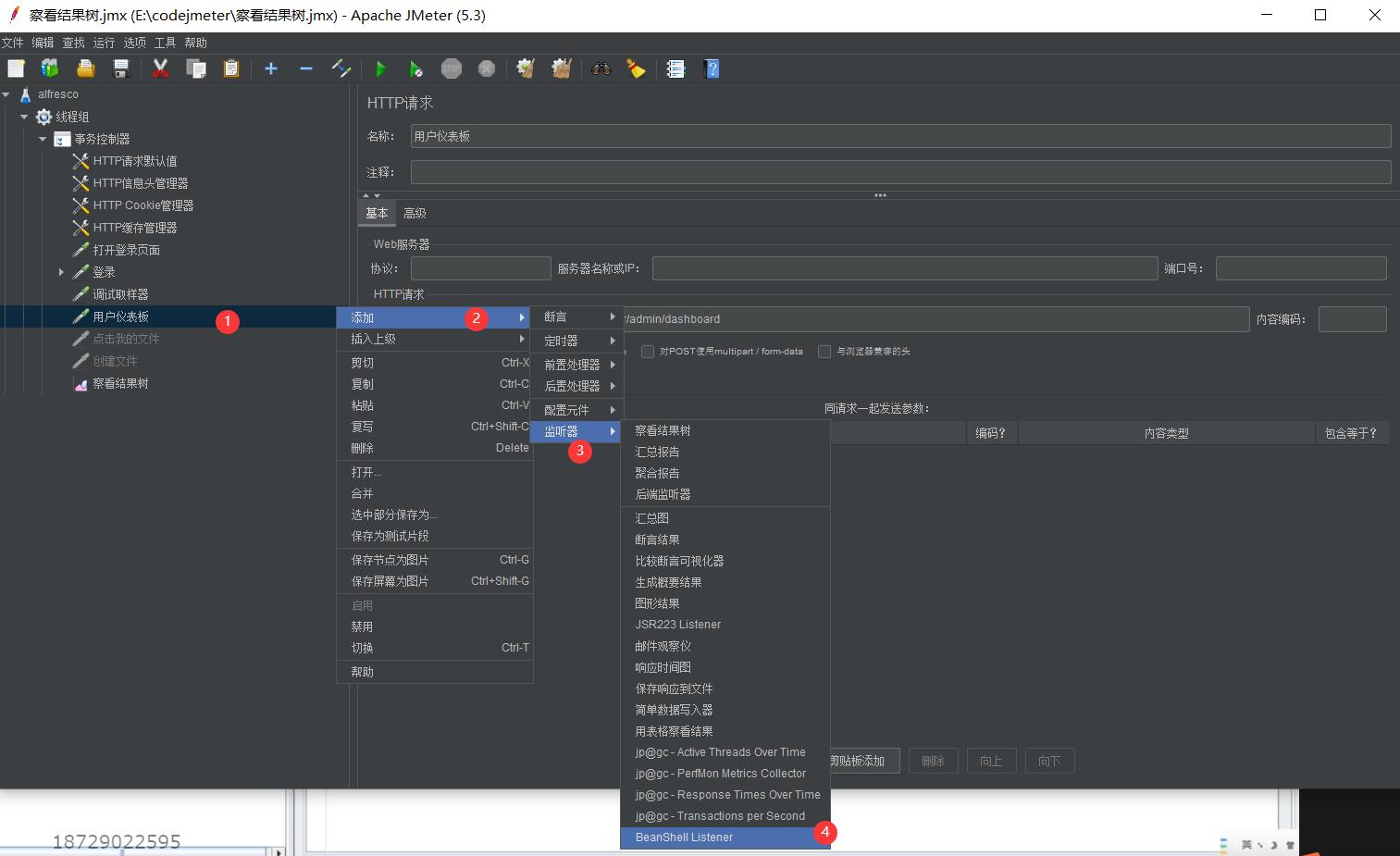This screenshot has width=1400, height=856.
Task: Click the Copy toolbar icon
Action: click(196, 68)
